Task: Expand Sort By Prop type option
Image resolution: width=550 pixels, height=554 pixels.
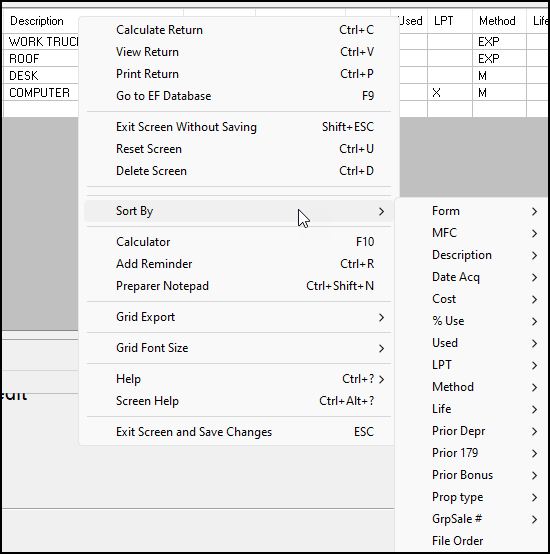Action: pos(473,497)
